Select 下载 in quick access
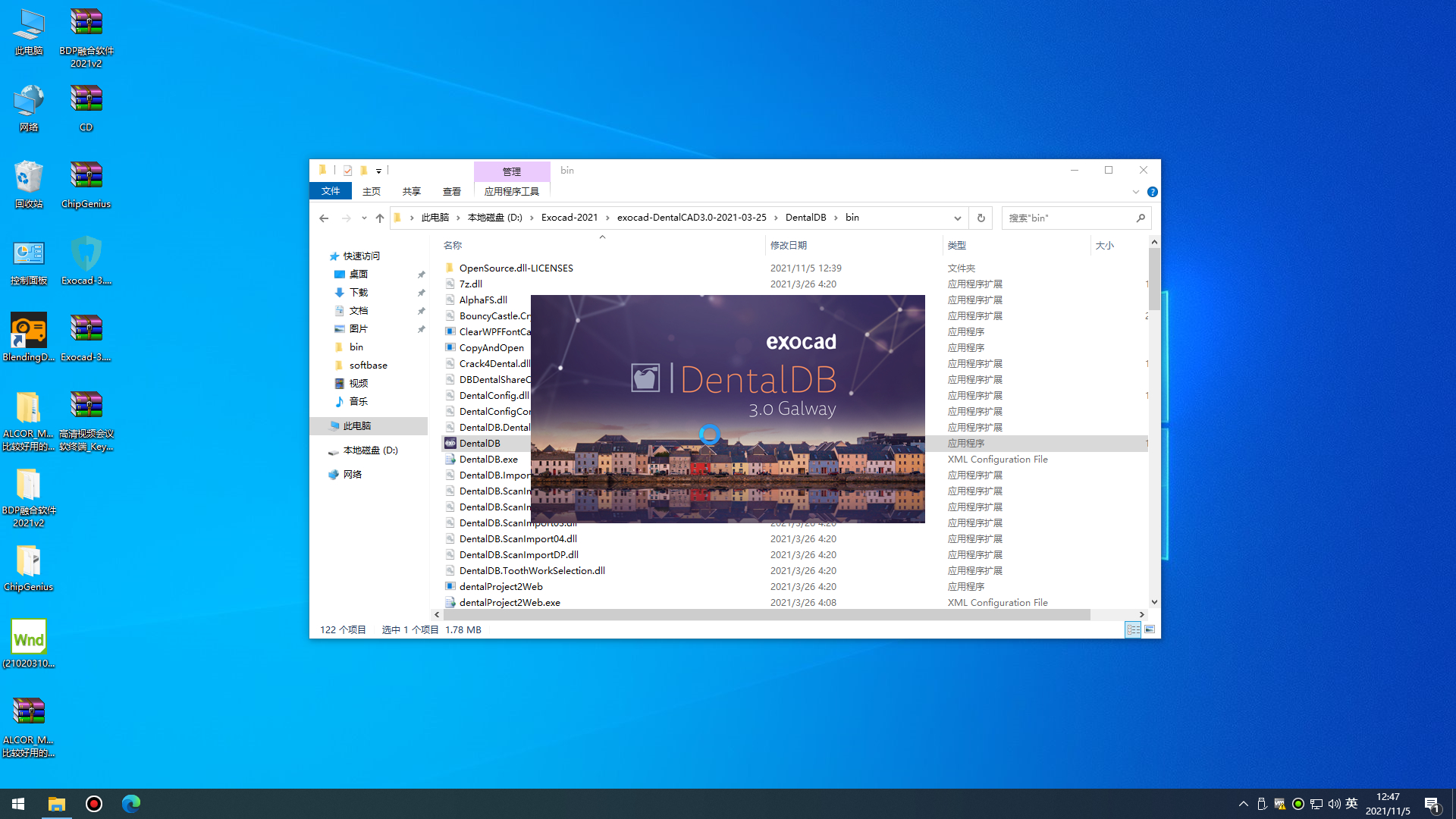This screenshot has width=1456, height=819. pyautogui.click(x=359, y=293)
